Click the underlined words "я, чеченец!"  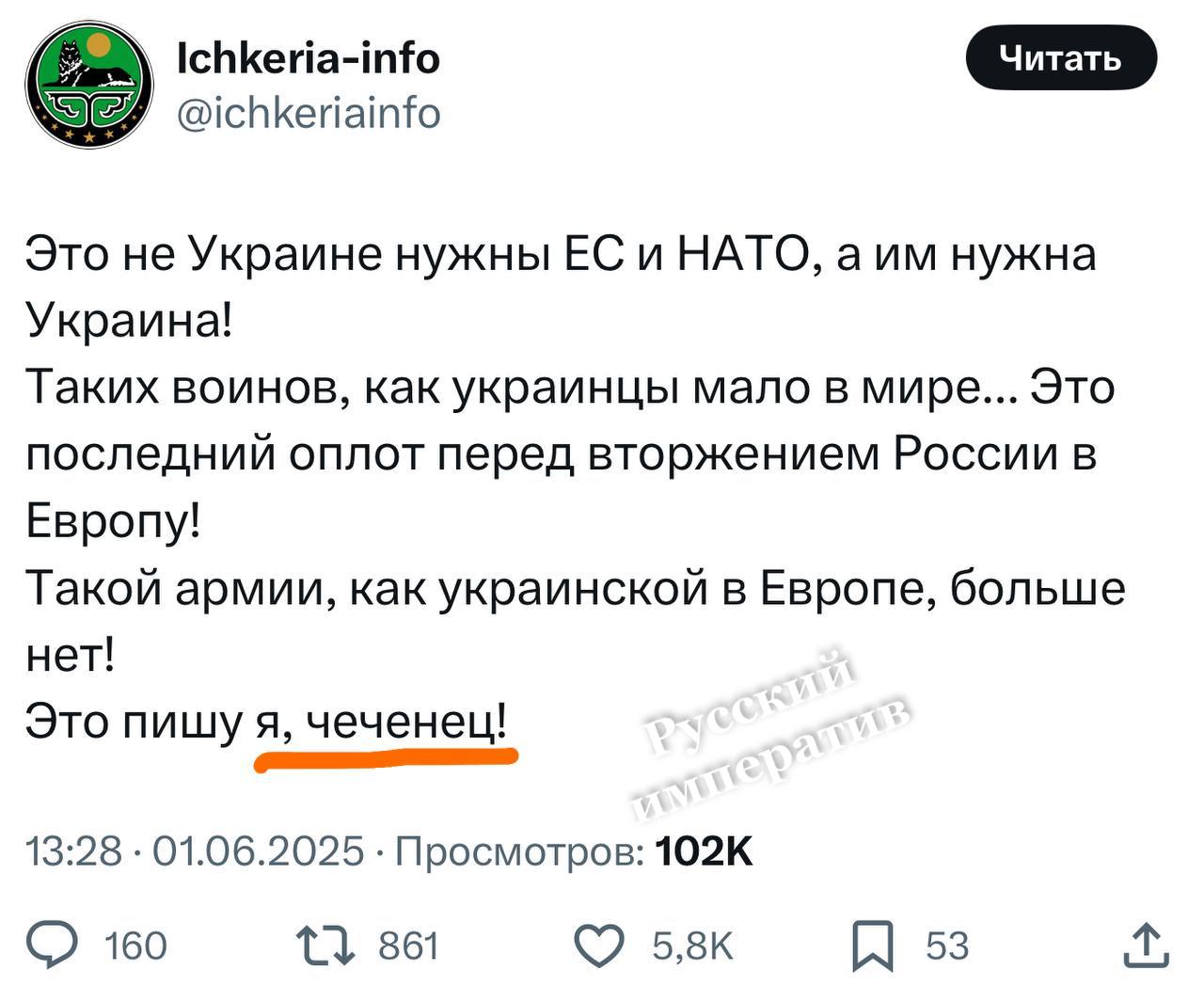click(384, 723)
